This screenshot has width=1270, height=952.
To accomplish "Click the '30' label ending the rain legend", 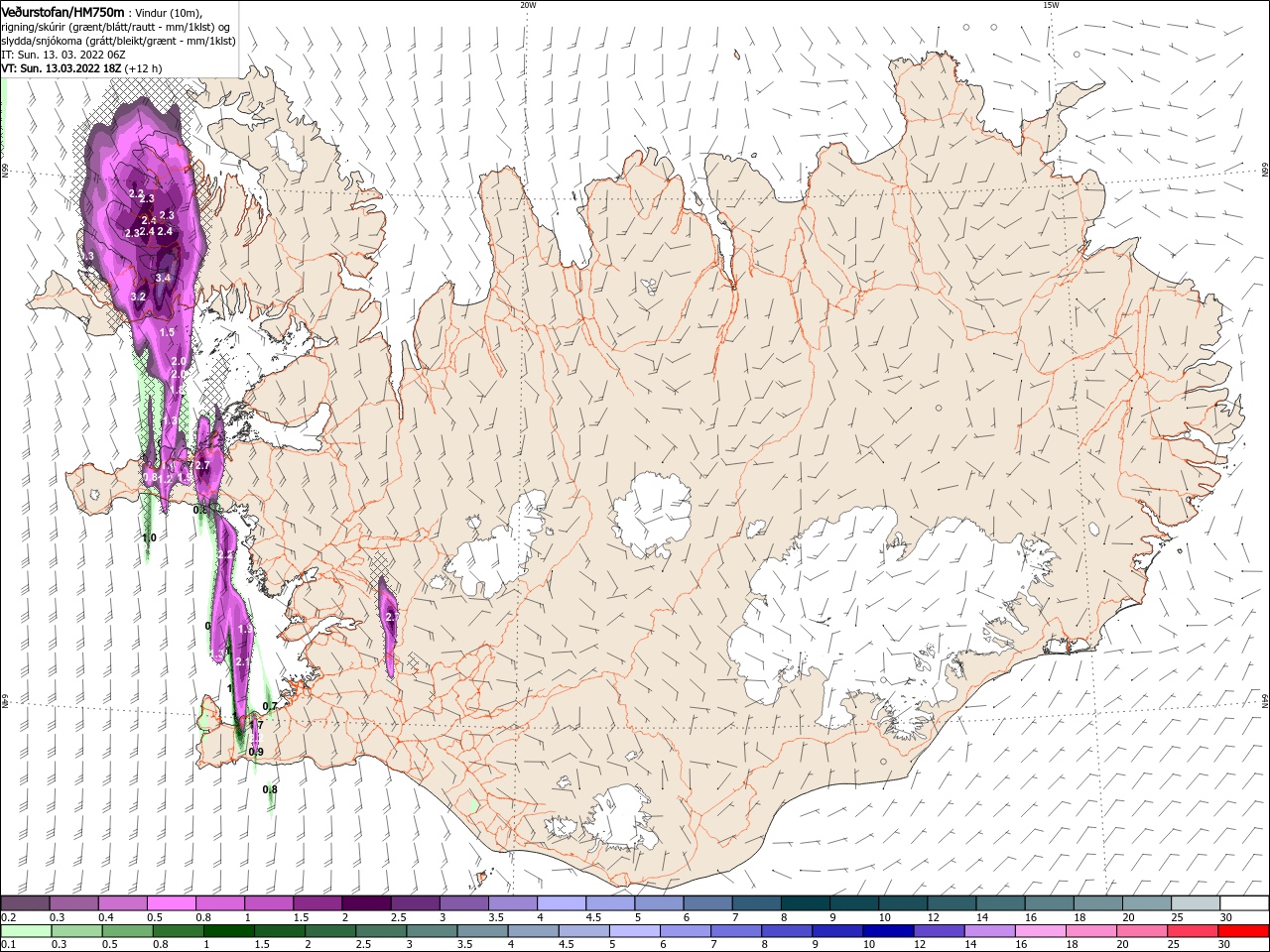I will coord(1223,944).
